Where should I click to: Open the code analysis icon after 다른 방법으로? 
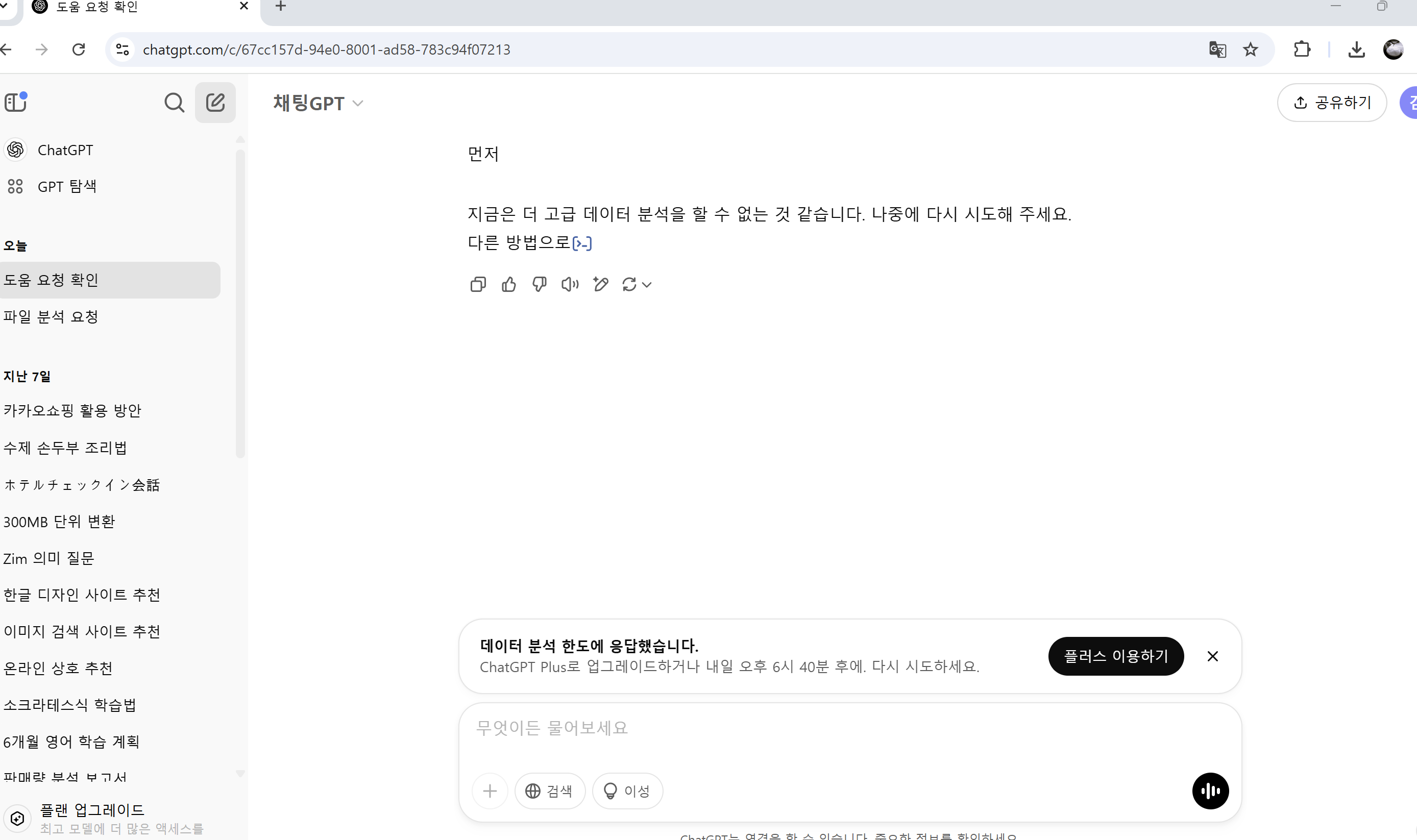tap(582, 243)
